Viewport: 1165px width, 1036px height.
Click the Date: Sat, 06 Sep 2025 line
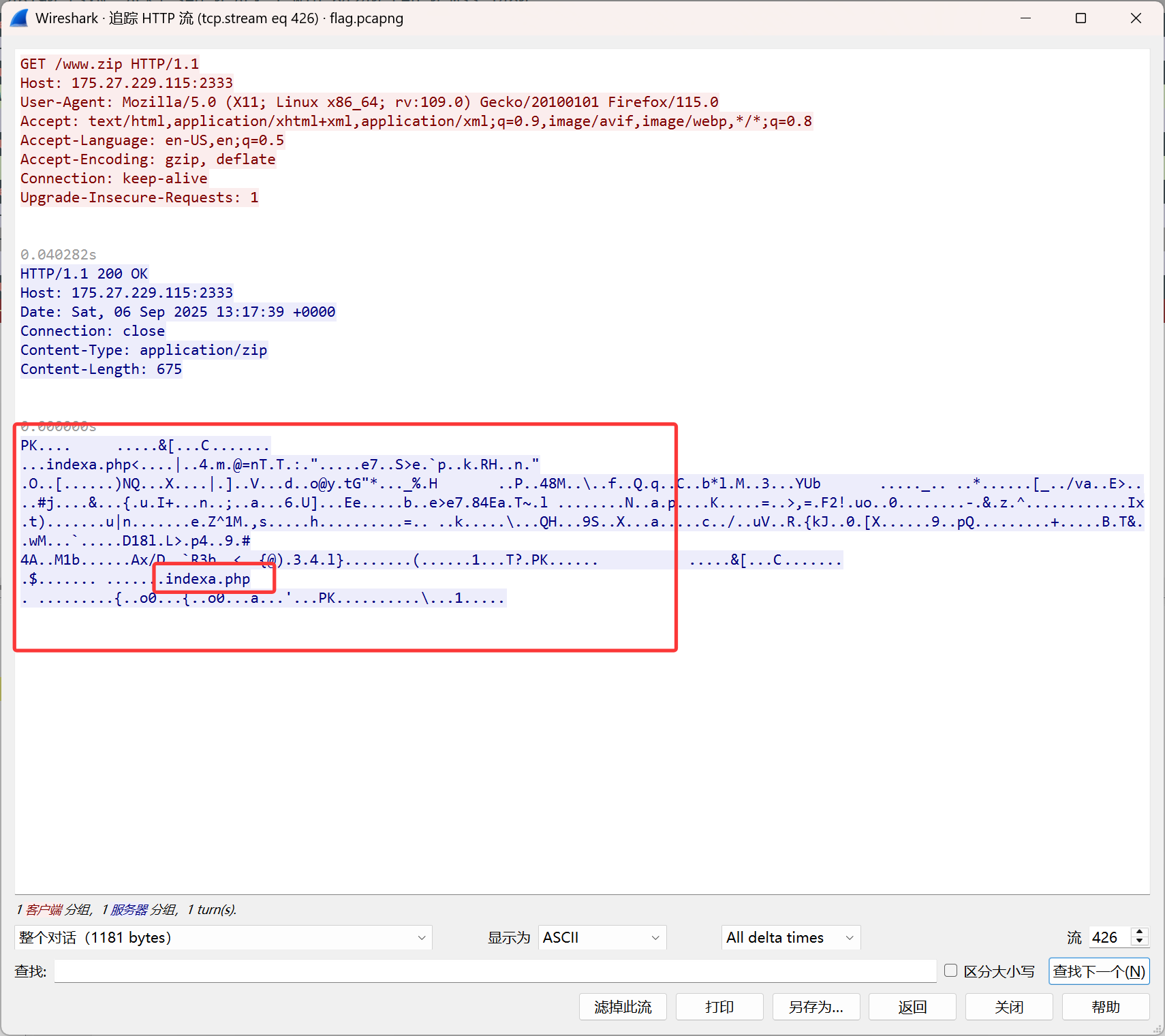pos(178,312)
